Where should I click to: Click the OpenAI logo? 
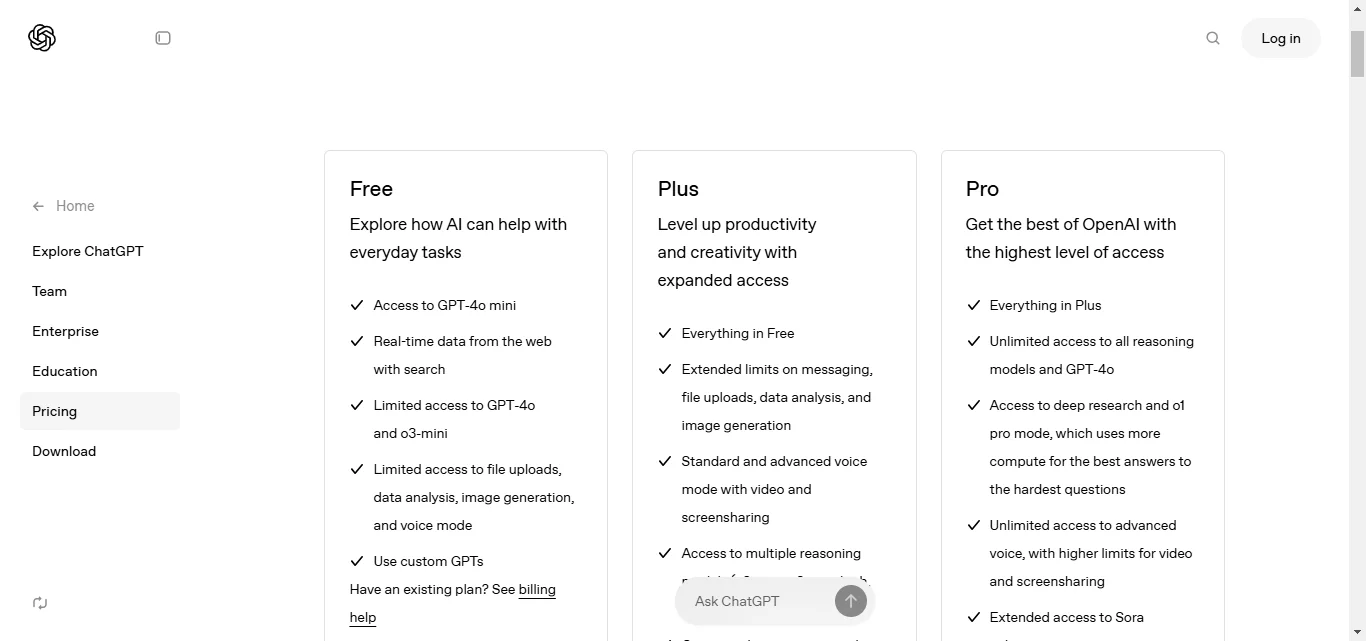pyautogui.click(x=41, y=37)
